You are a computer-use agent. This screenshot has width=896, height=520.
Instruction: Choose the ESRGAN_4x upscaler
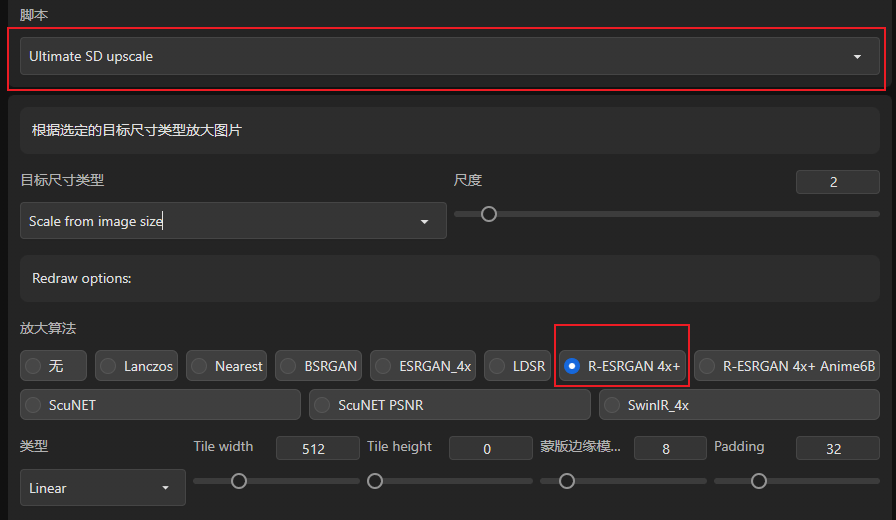pyautogui.click(x=423, y=366)
